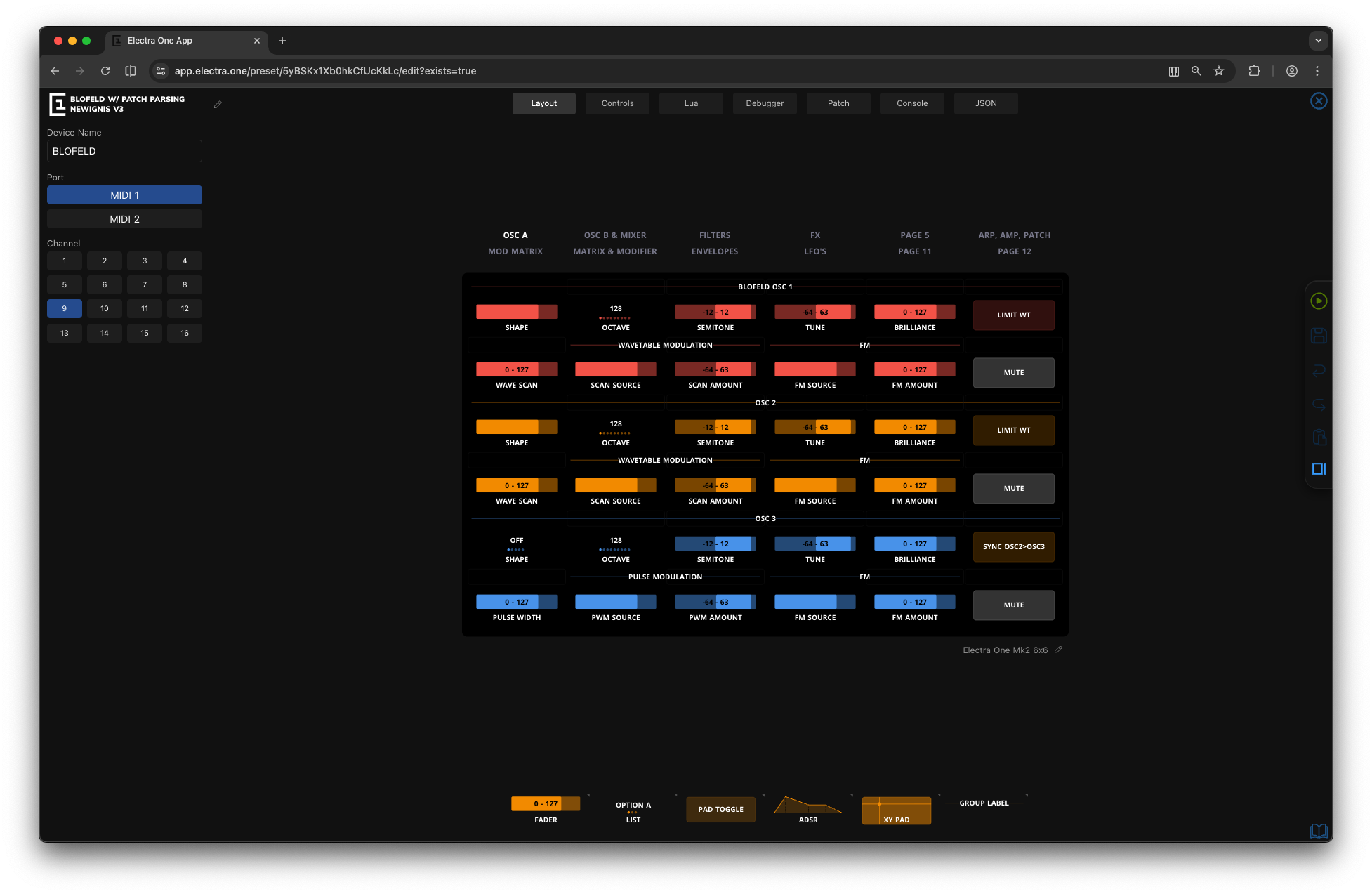Click the undo arrow icon in sidebar
The height and width of the screenshot is (894, 1372).
(x=1319, y=370)
